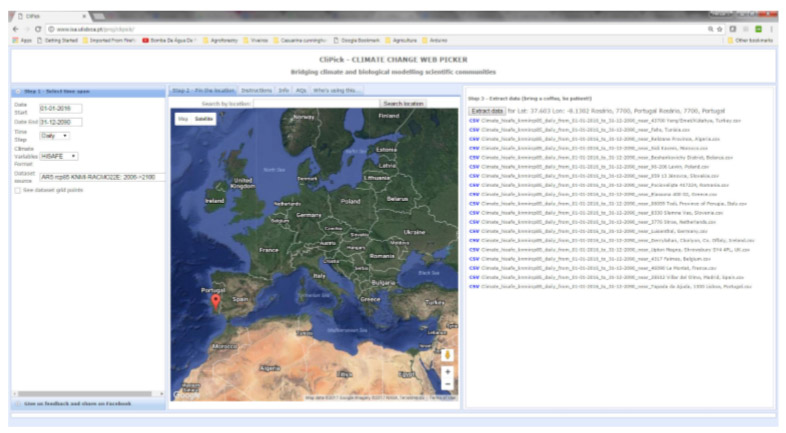
Task: Switch the map to Map view
Action: [183, 119]
